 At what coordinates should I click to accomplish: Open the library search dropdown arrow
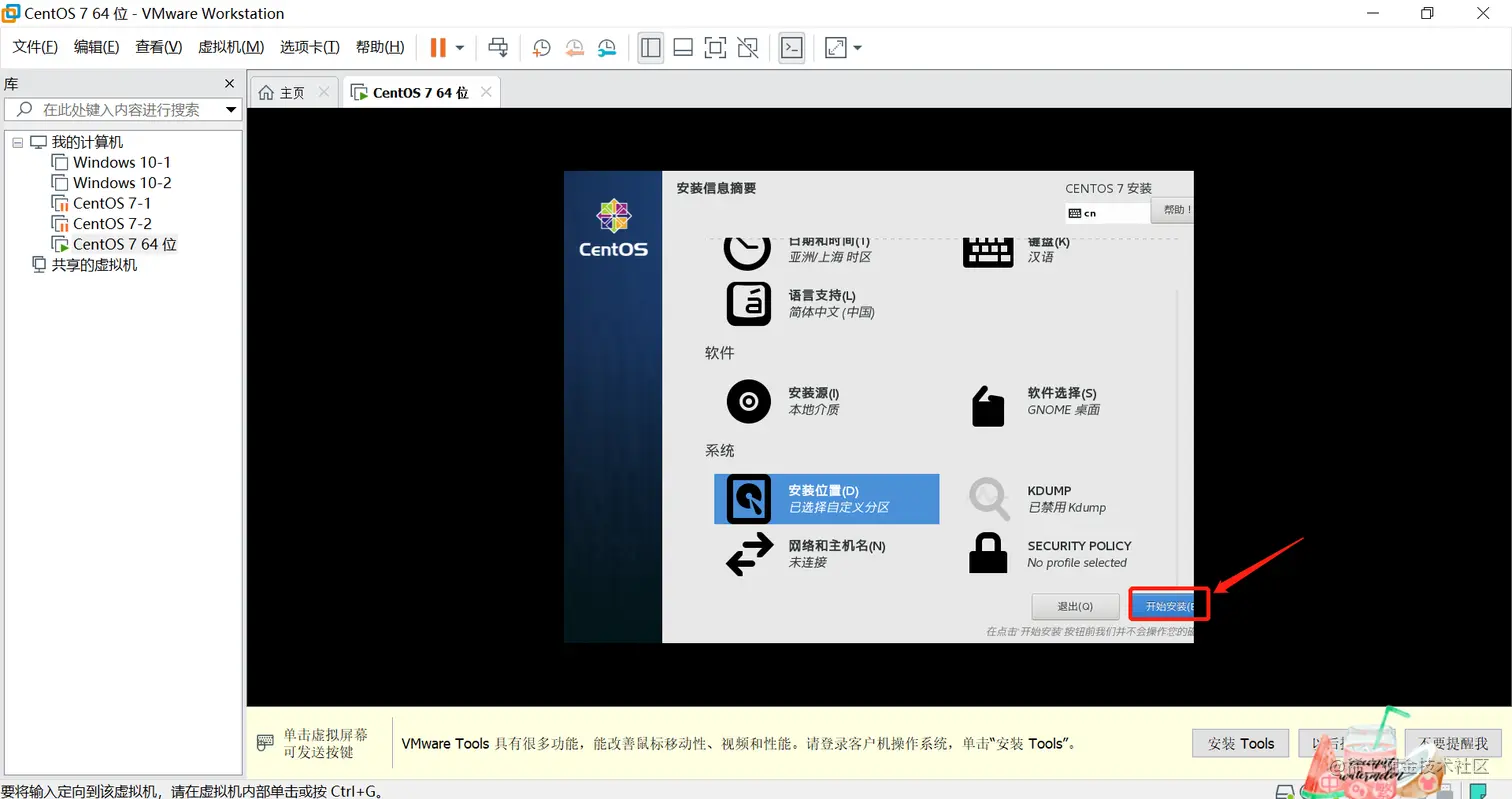[x=231, y=110]
